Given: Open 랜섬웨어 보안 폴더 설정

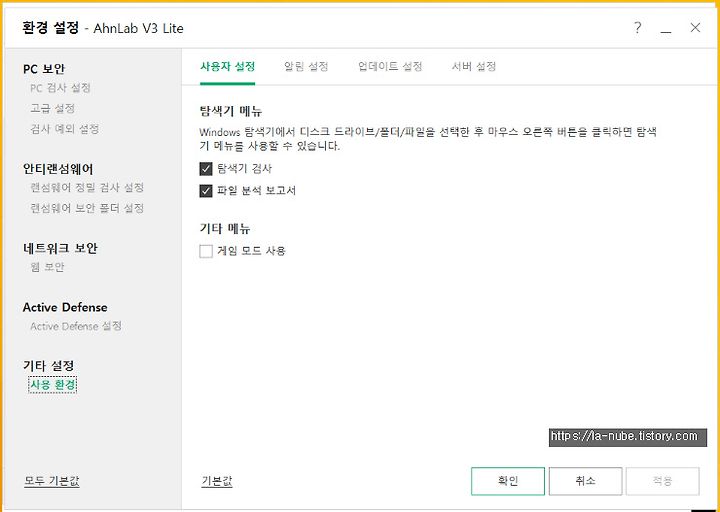Looking at the screenshot, I should click(x=87, y=208).
